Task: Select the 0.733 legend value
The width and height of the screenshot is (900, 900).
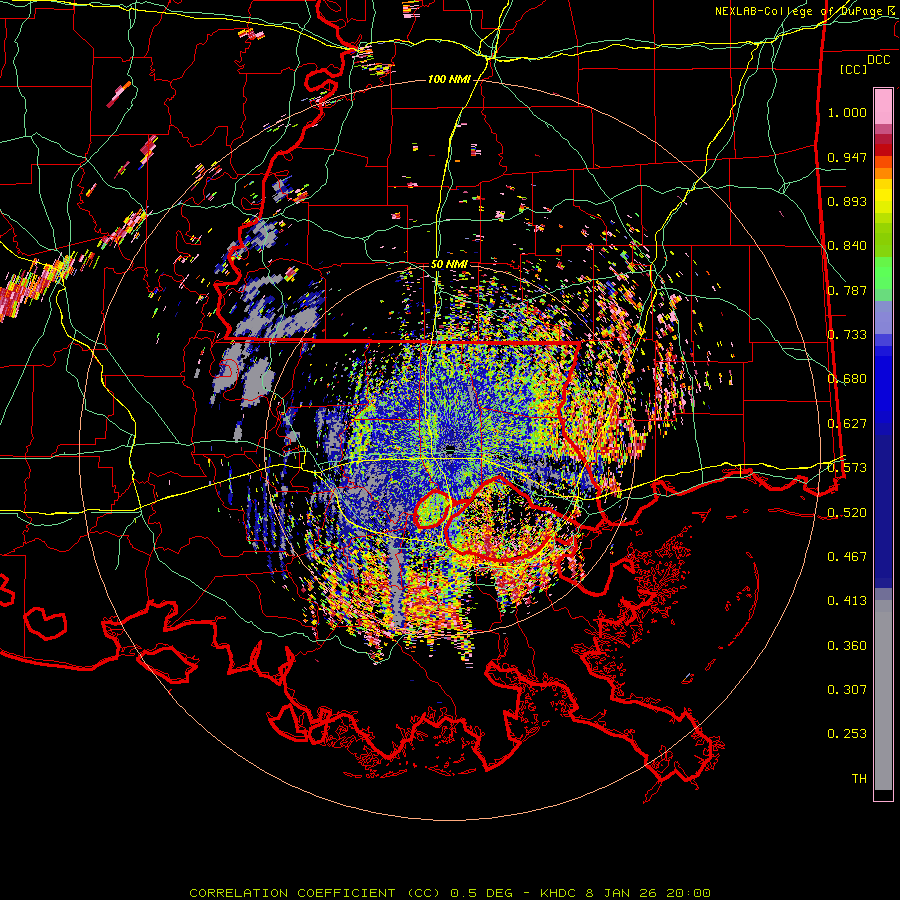Action: (847, 335)
